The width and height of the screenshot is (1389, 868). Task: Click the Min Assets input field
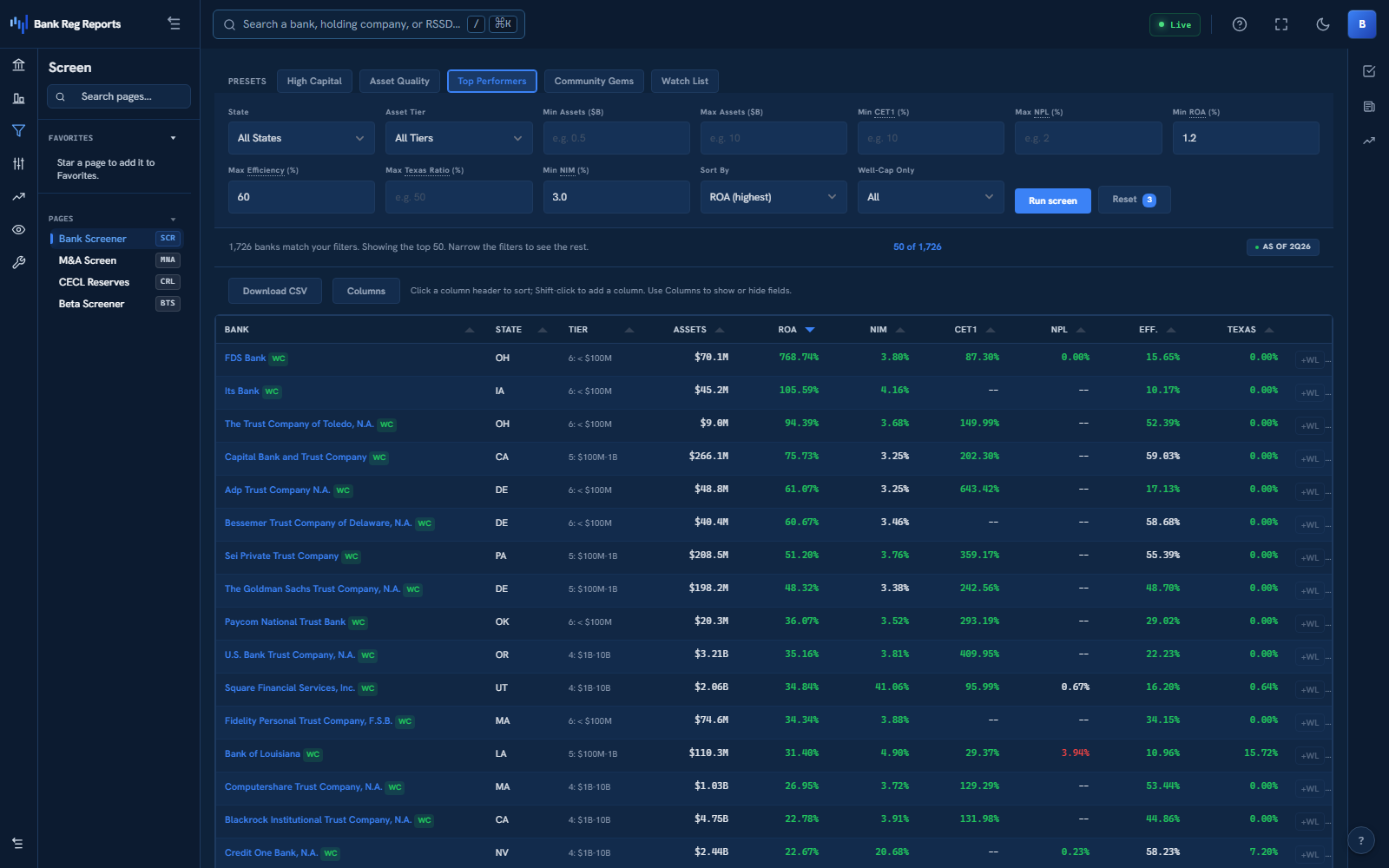pos(616,138)
